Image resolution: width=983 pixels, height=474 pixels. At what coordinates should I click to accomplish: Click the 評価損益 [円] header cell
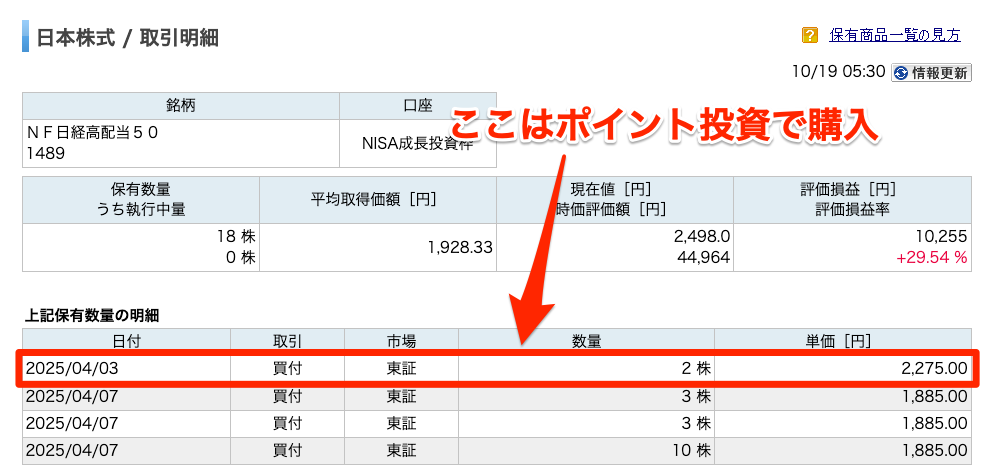coord(852,199)
